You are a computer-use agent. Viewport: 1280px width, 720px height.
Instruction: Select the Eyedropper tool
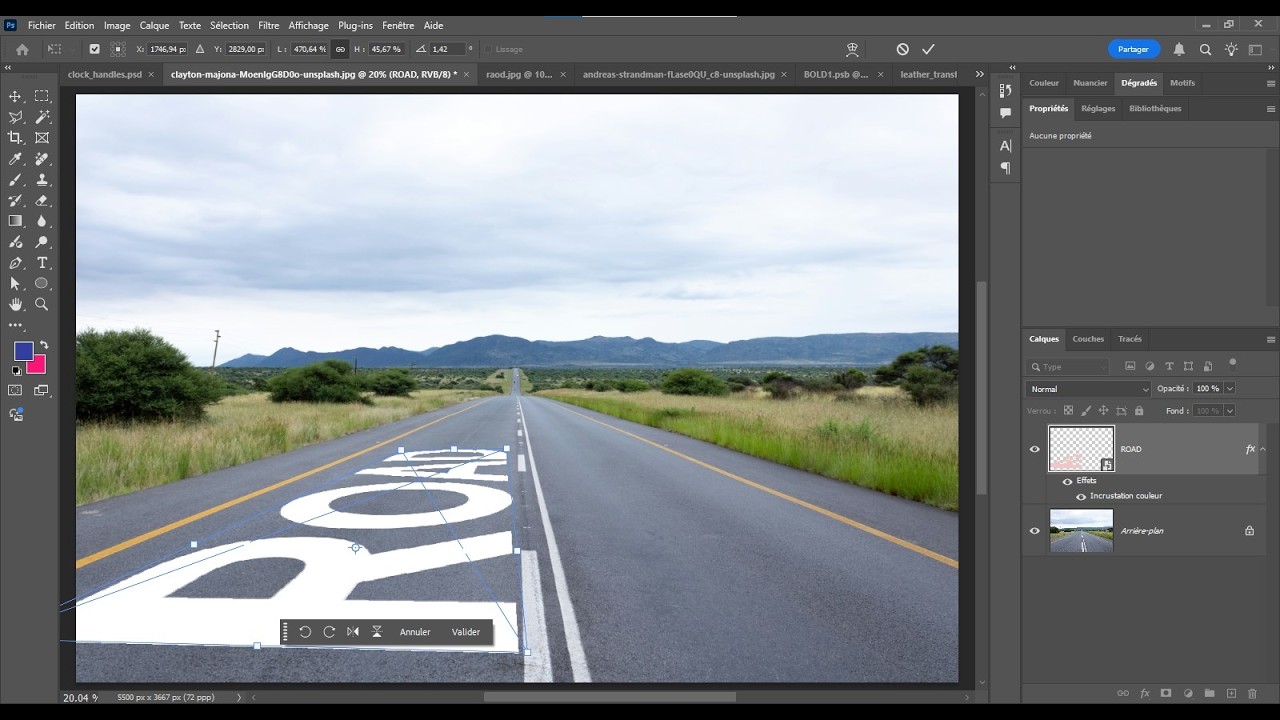[x=15, y=159]
